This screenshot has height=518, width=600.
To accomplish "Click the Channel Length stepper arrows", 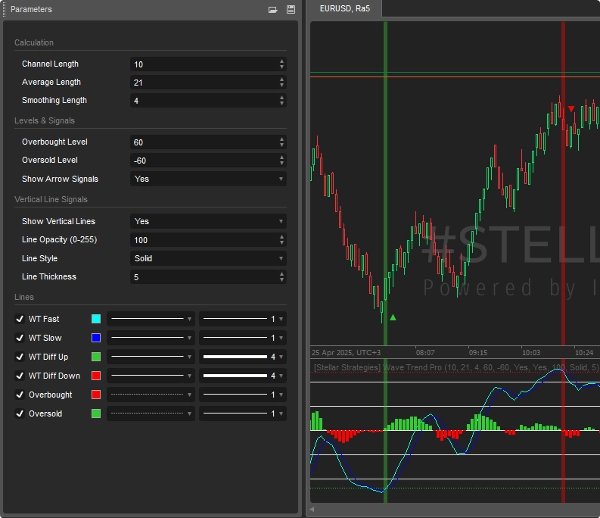I will (x=282, y=64).
